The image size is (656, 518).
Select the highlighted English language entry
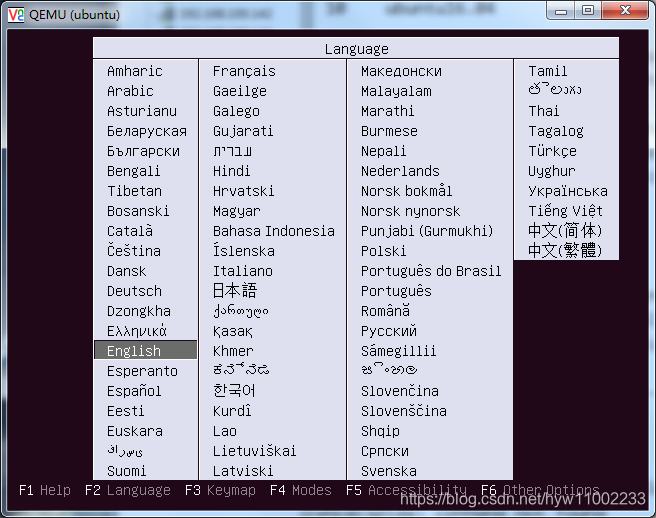(146, 350)
